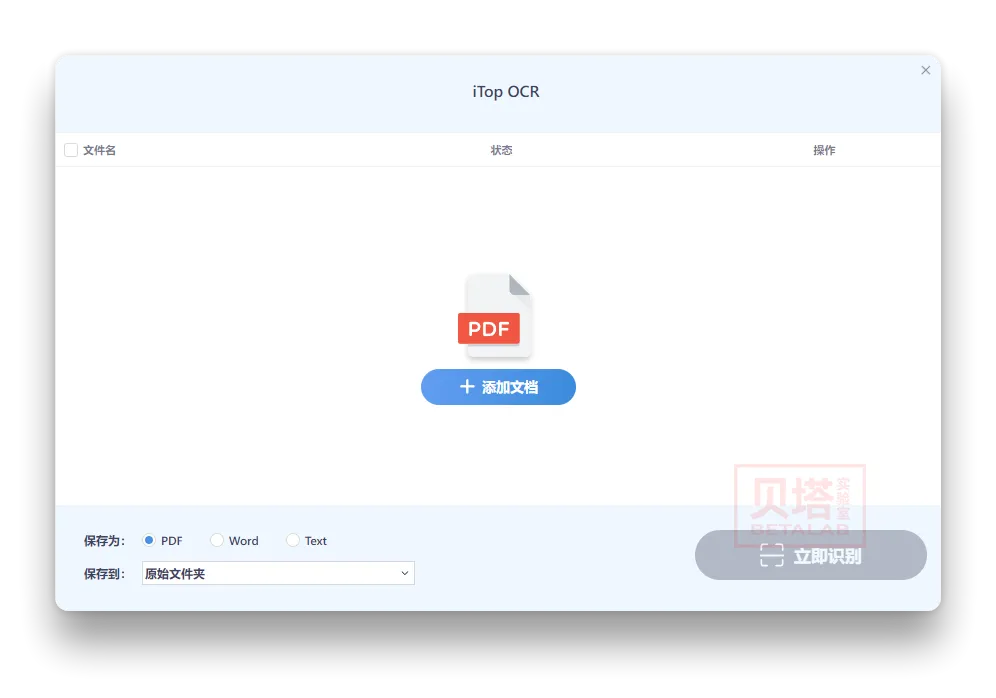The image size is (996, 698).
Task: Click the 立即识别 recognize button
Action: click(811, 555)
